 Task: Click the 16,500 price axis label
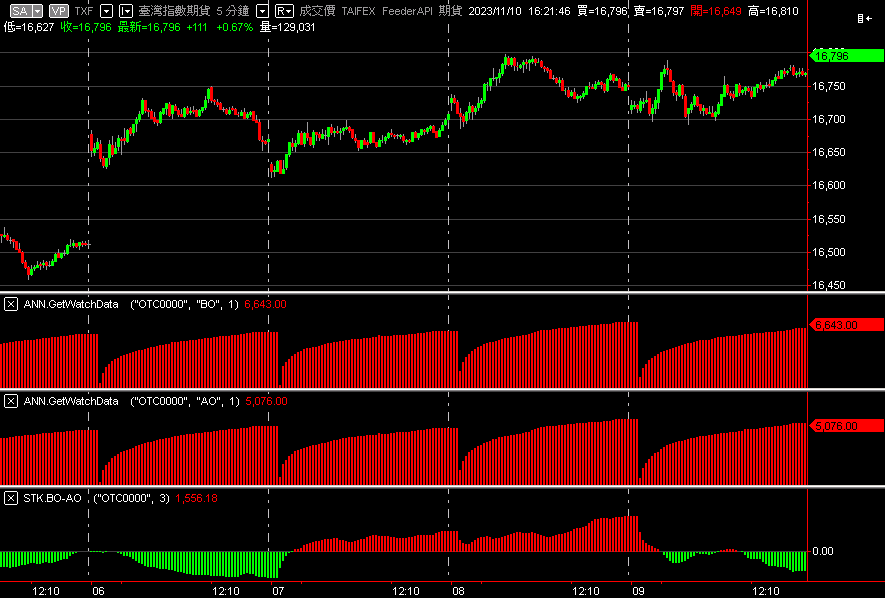[x=829, y=252]
